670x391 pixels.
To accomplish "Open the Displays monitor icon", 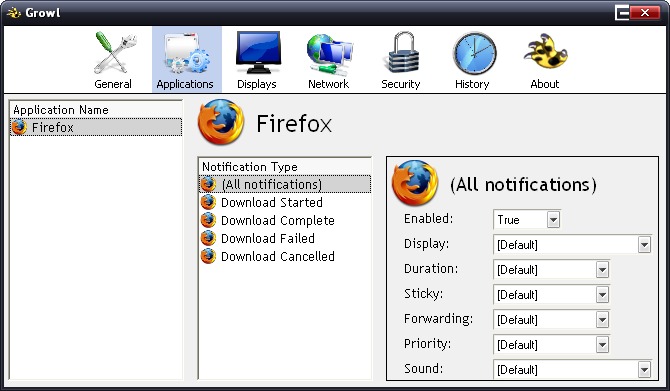I will pos(258,53).
